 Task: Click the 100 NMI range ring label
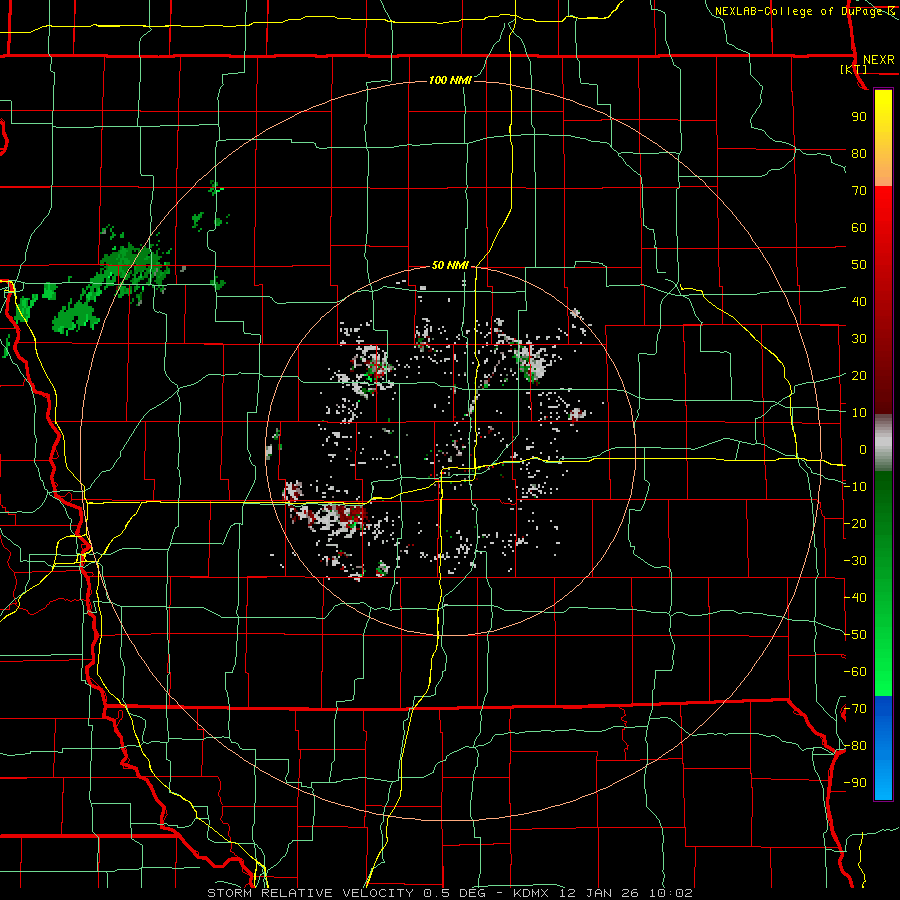(451, 80)
